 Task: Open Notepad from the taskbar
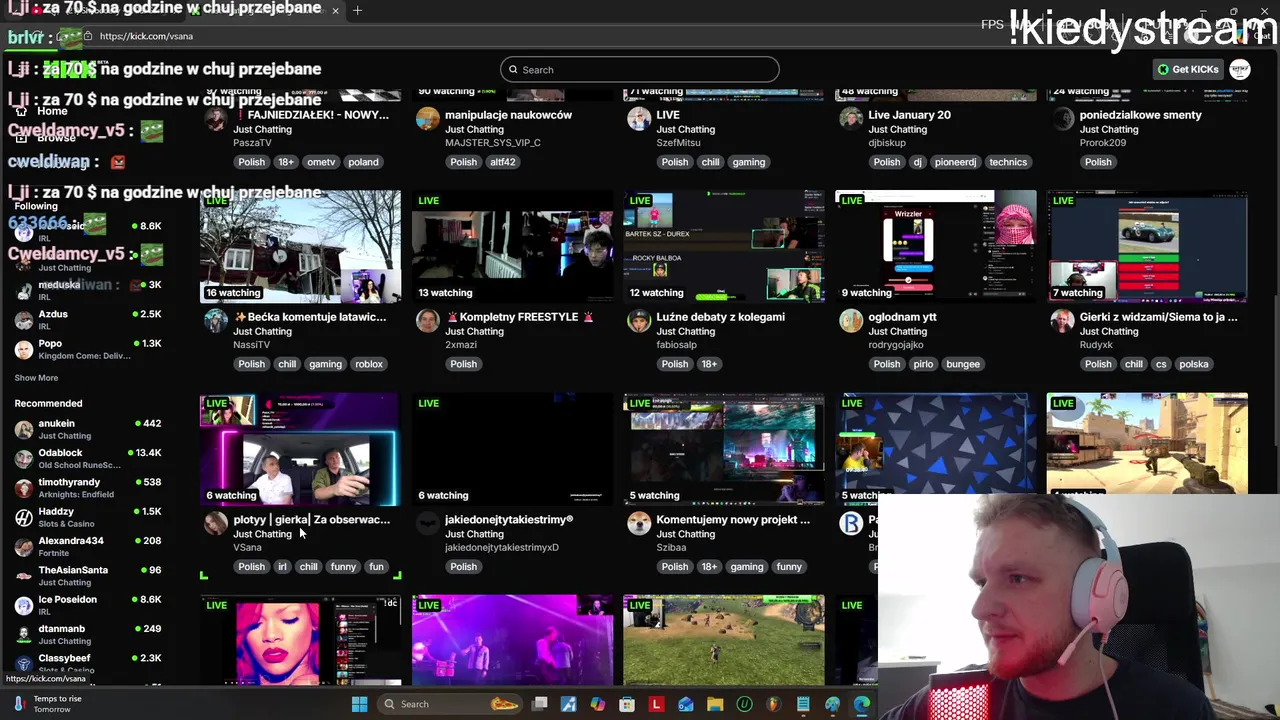[803, 704]
